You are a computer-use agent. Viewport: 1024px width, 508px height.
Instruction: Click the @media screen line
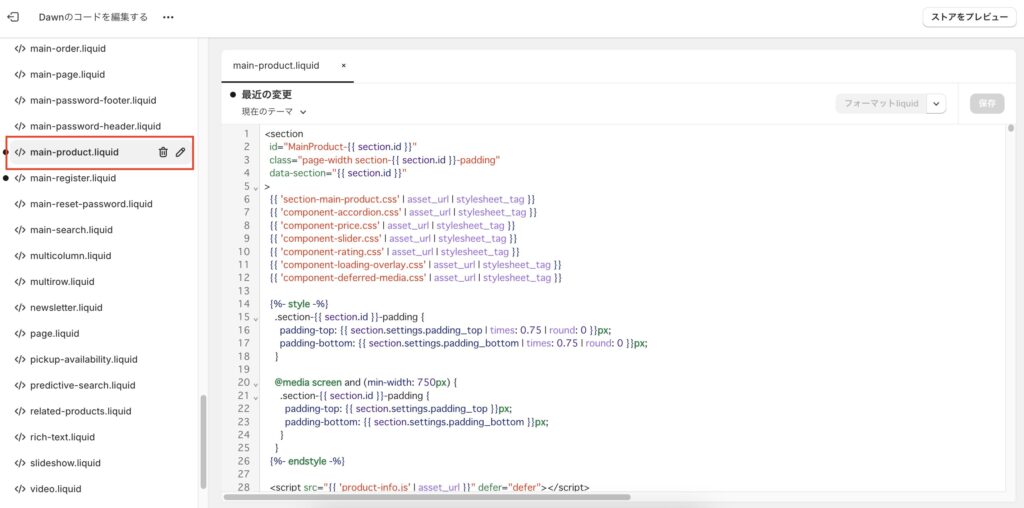pyautogui.click(x=366, y=382)
